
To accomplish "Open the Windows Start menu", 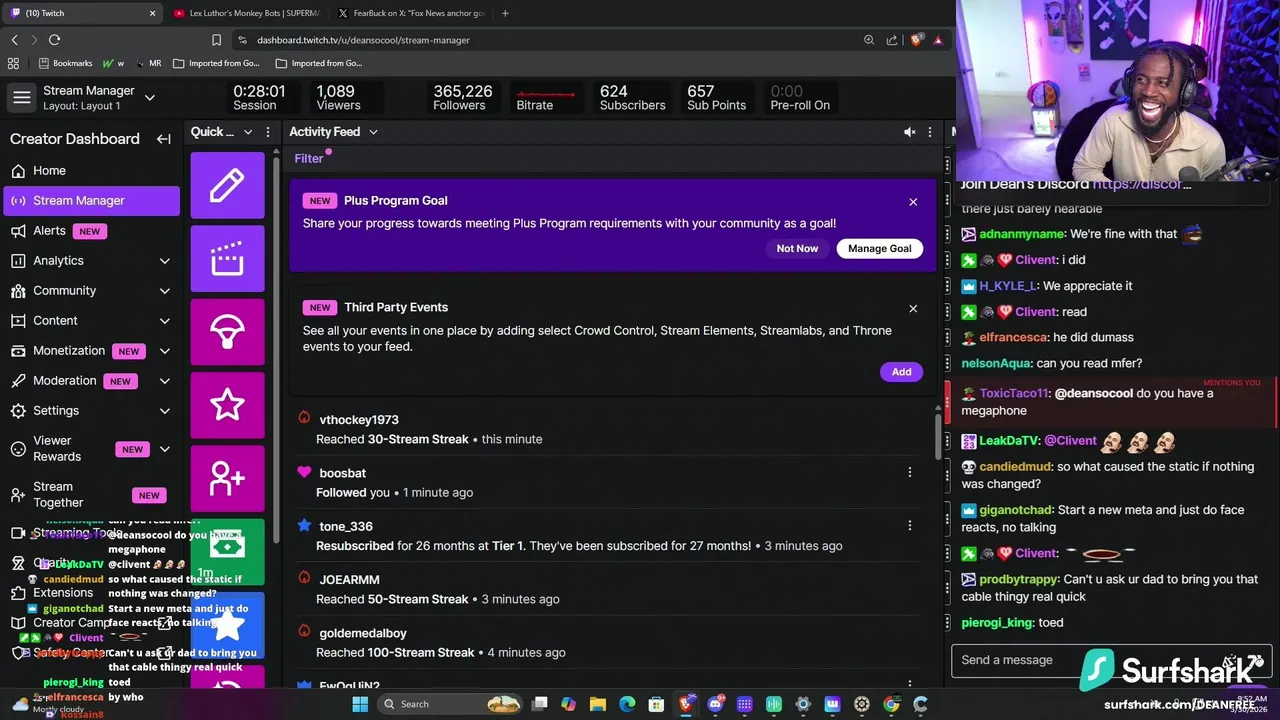I will 360,704.
